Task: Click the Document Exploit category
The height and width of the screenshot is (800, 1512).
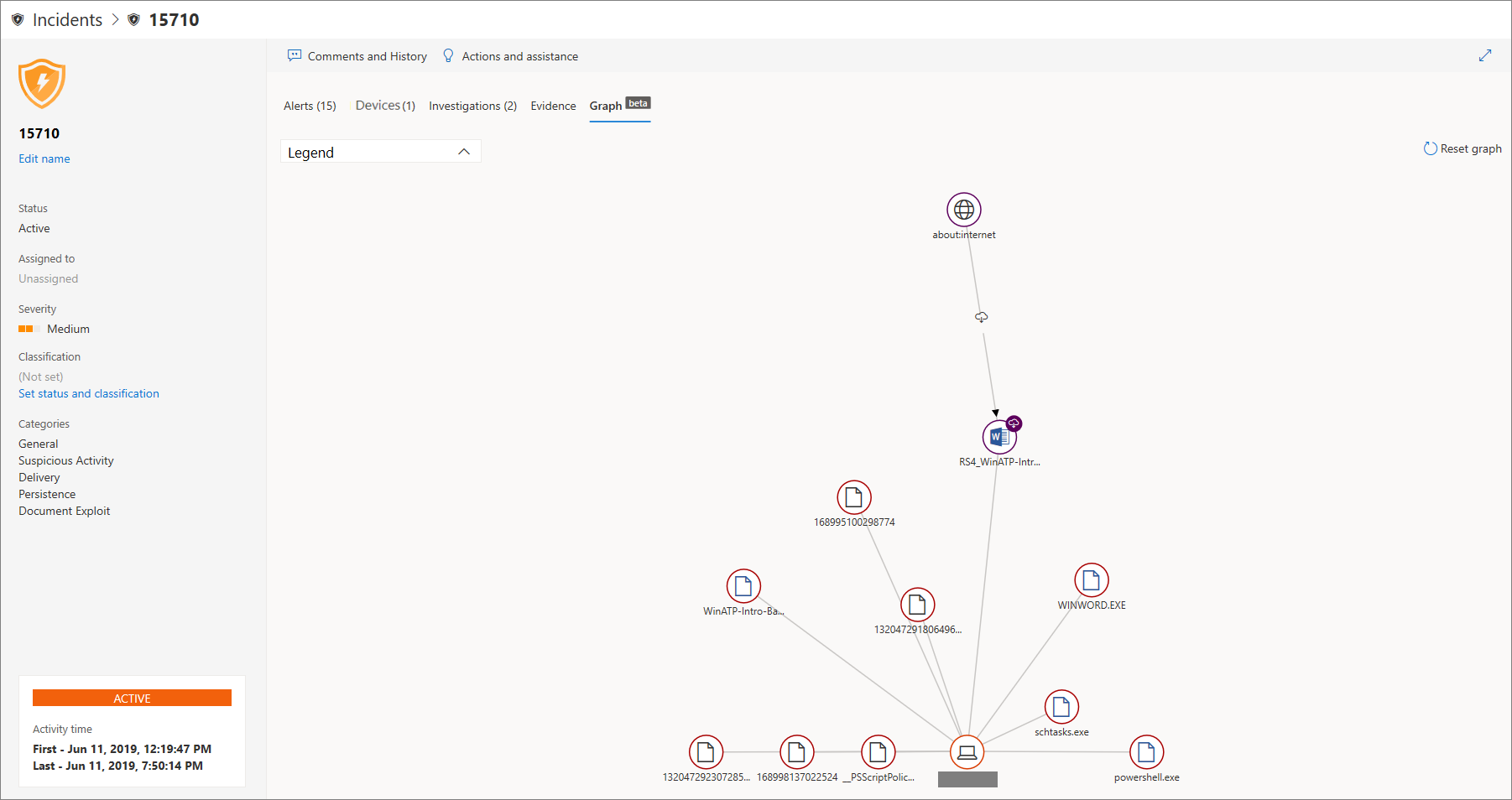Action: click(x=65, y=511)
